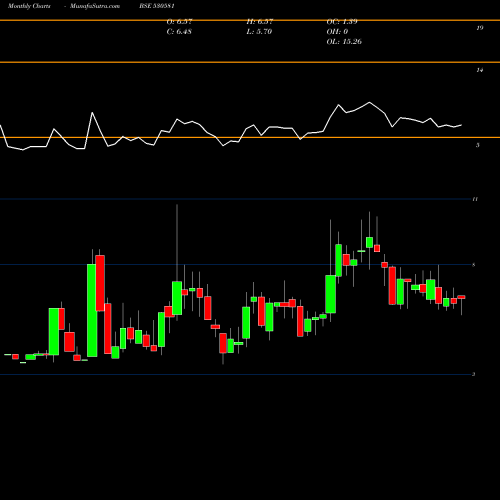Click the "BSE 539581" stock code label
The height and width of the screenshot is (500, 500).
point(157,6)
